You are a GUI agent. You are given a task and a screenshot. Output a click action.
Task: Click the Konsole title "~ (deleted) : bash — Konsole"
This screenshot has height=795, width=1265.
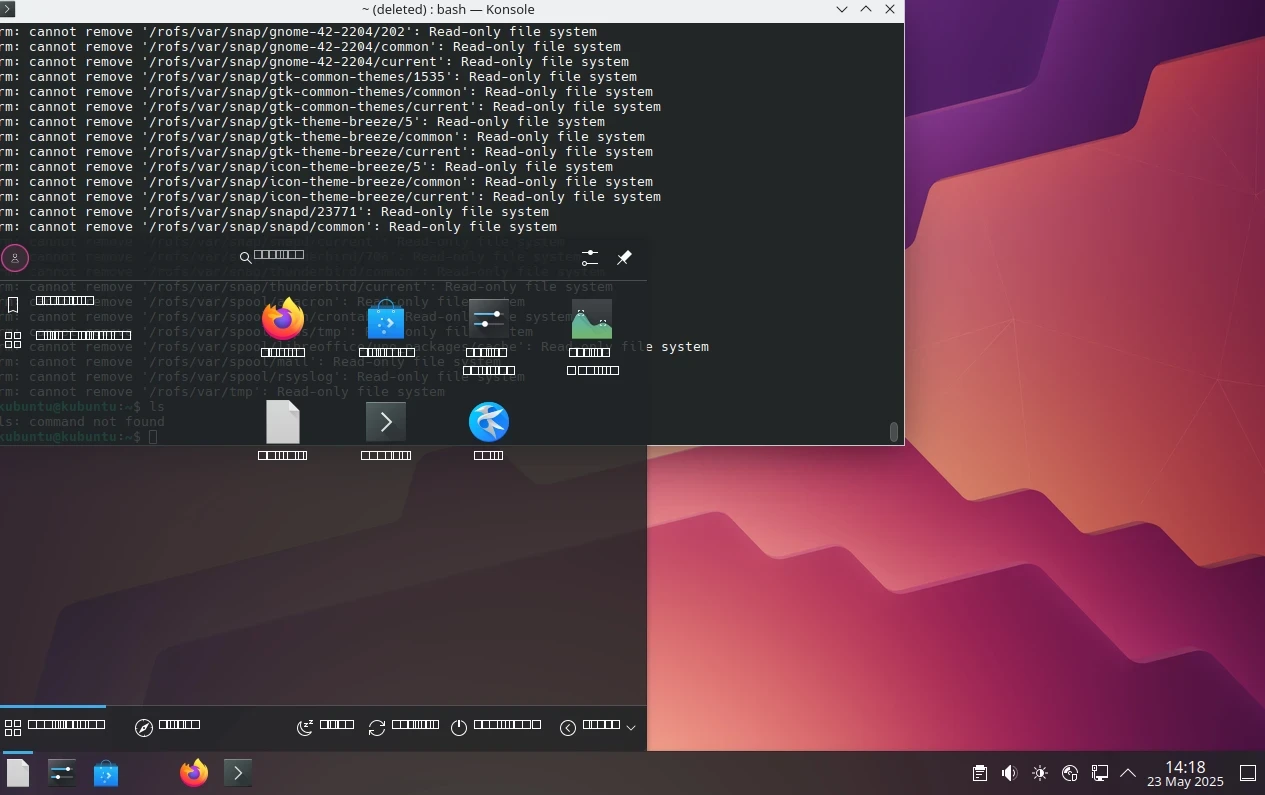click(x=448, y=9)
